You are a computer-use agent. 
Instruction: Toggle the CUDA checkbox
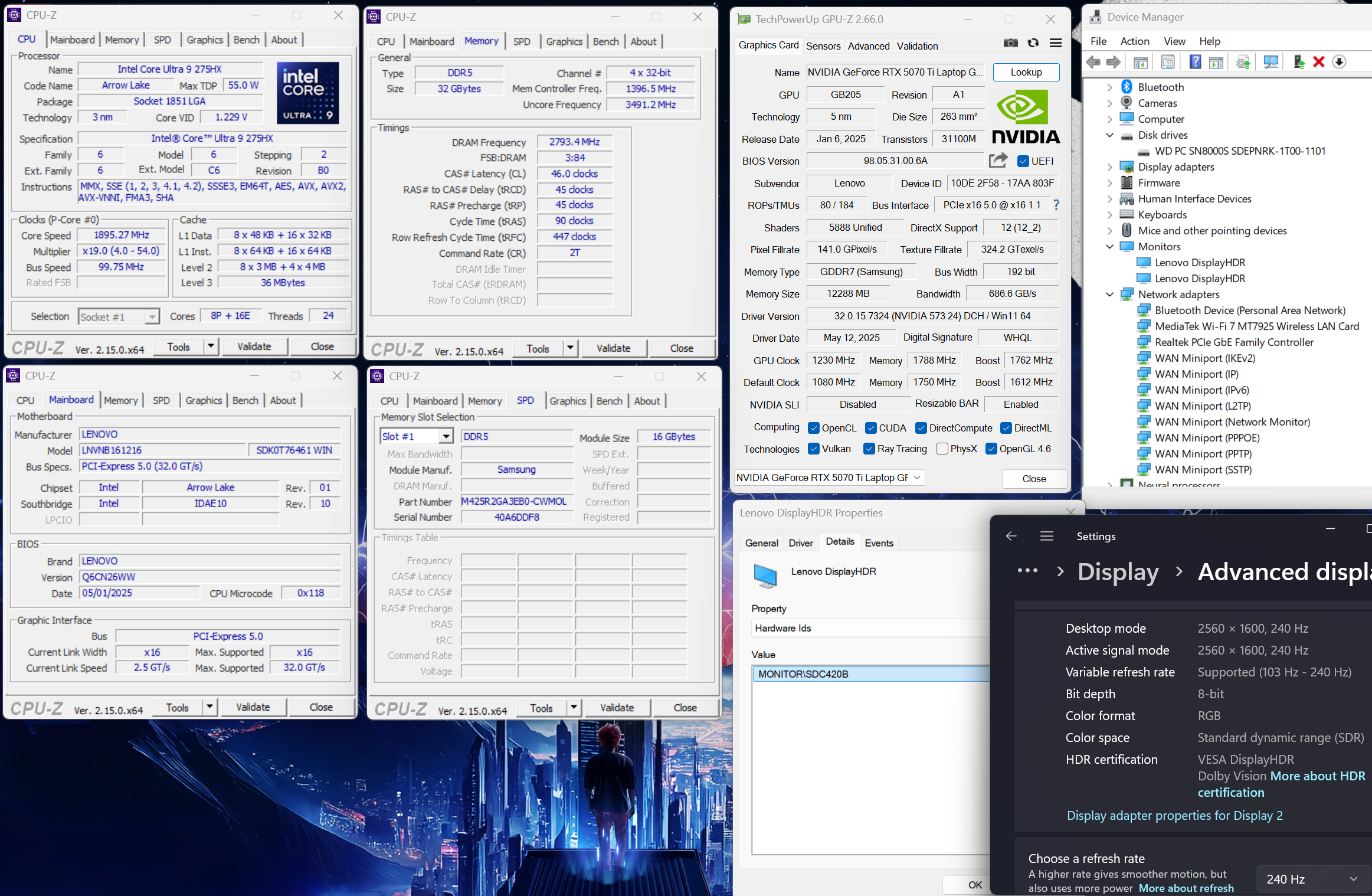tap(871, 428)
